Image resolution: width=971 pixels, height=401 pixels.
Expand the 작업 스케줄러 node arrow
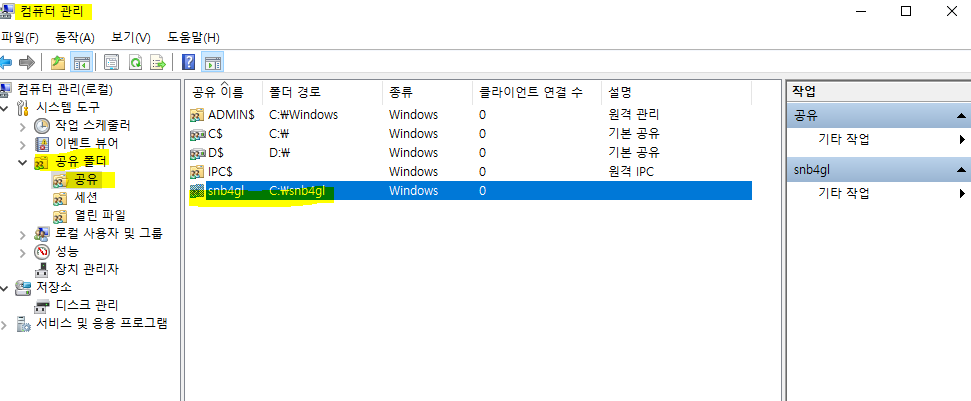23,126
